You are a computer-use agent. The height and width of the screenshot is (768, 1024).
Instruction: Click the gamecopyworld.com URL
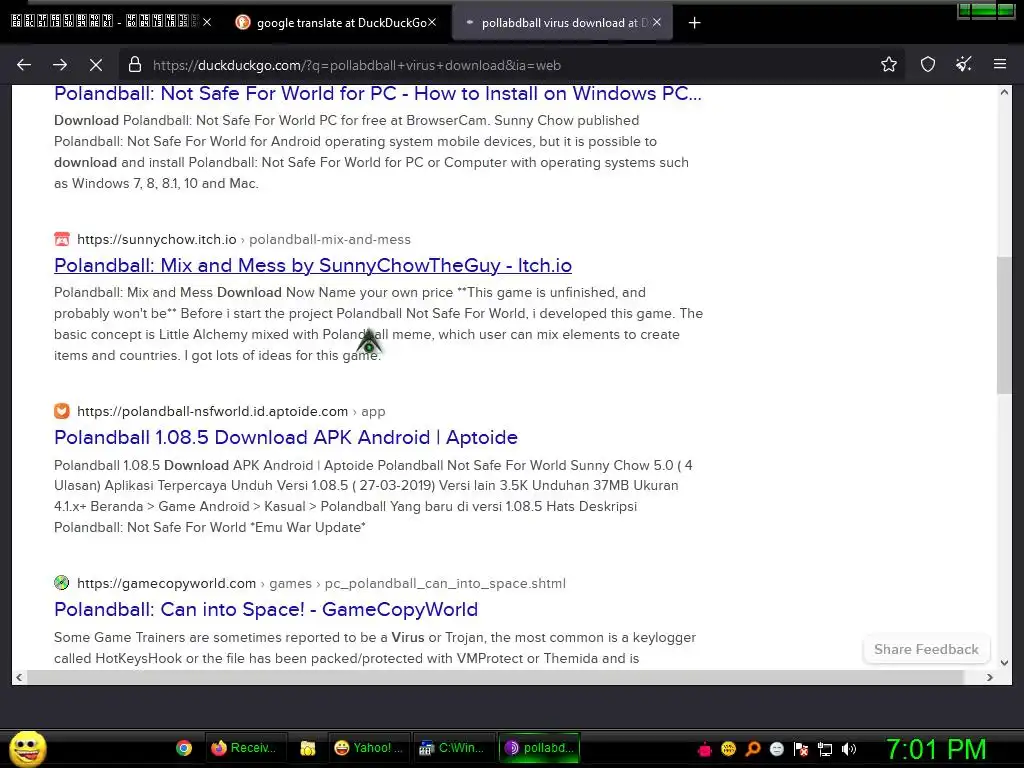pyautogui.click(x=167, y=583)
